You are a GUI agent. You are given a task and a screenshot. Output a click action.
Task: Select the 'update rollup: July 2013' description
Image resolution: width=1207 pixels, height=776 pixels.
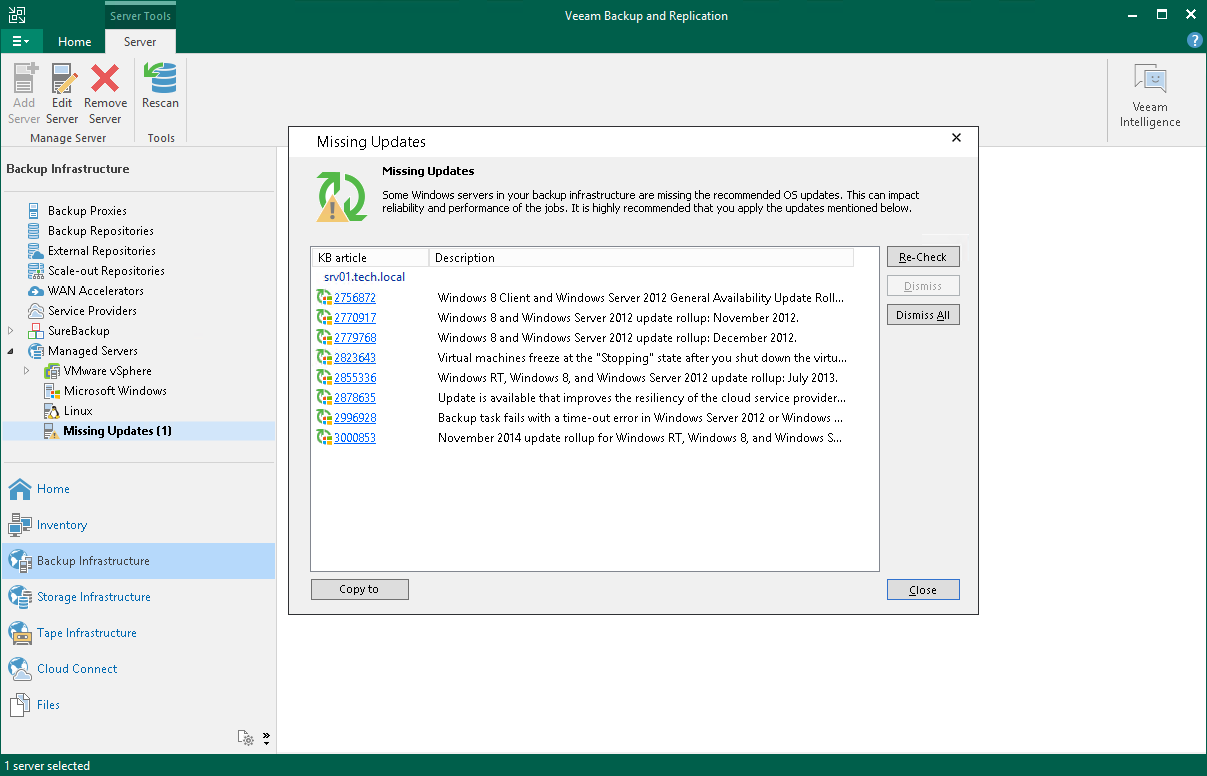click(x=638, y=378)
